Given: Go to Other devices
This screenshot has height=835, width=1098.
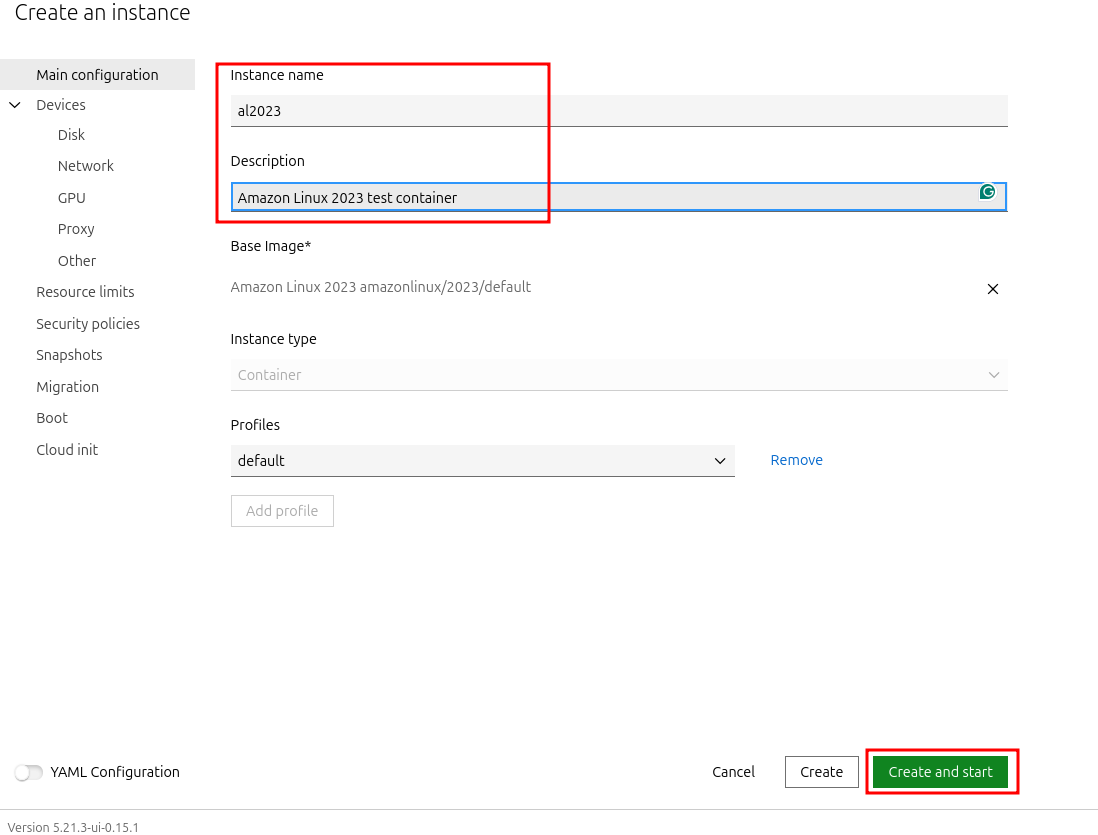Looking at the screenshot, I should click(76, 261).
